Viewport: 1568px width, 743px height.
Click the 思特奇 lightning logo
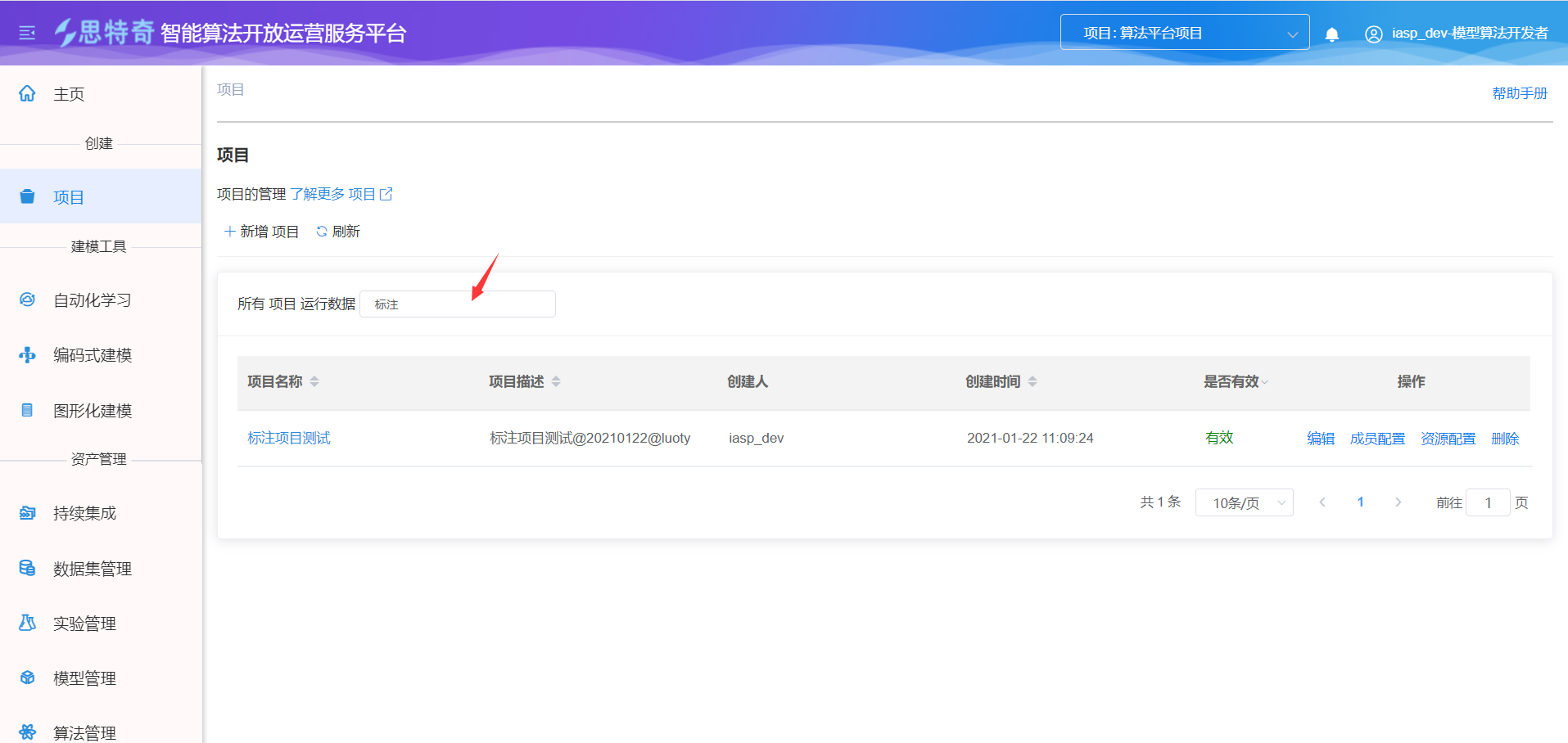click(104, 33)
